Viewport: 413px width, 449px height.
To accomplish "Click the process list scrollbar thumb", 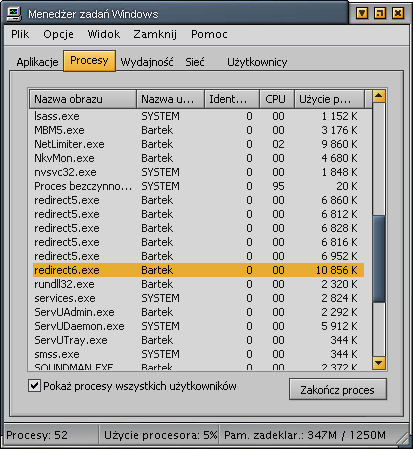I will 379,259.
